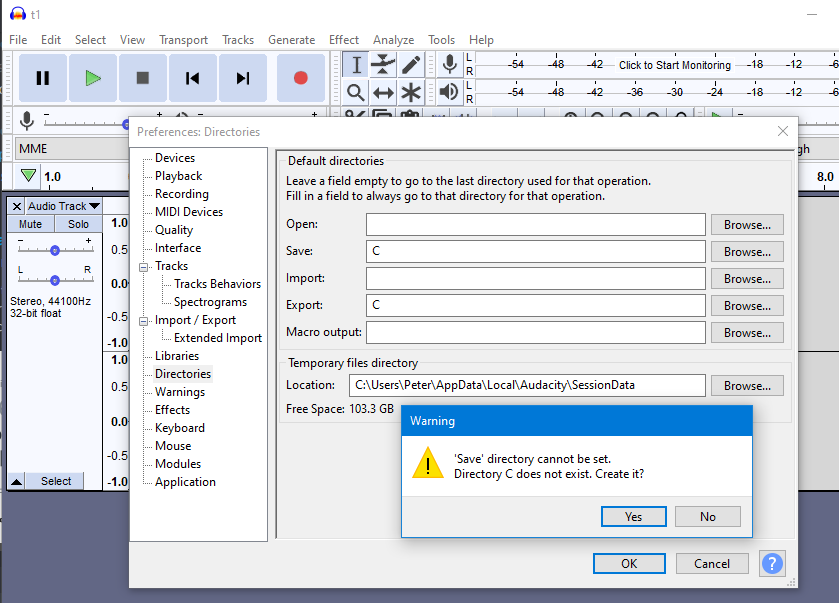Click 'Click to Start Monitoring' on record meter
Screen dimensions: 839x603
pyautogui.click(x=675, y=65)
